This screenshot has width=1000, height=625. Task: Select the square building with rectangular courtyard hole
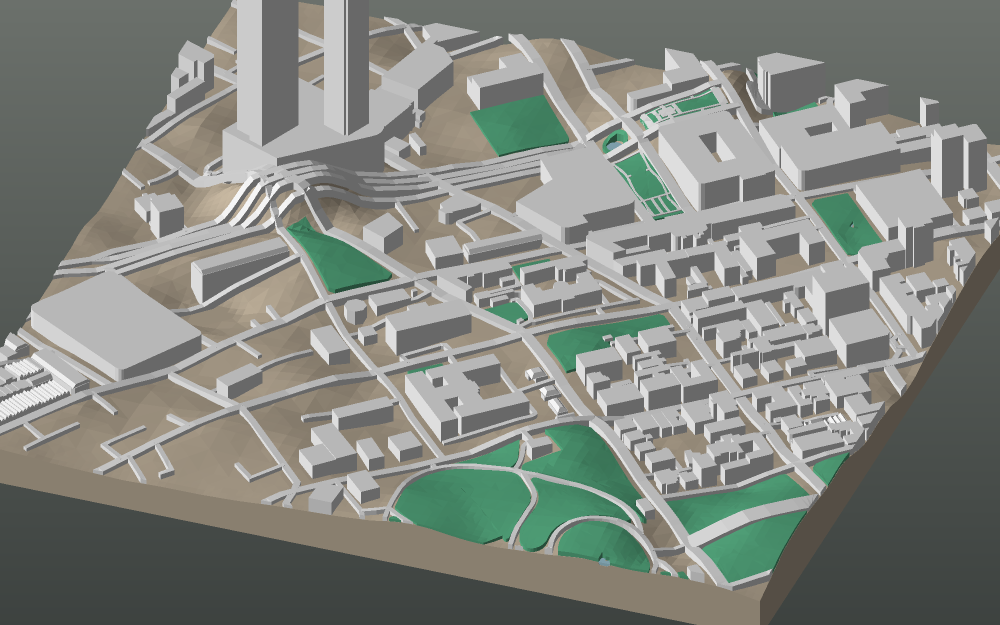715,159
